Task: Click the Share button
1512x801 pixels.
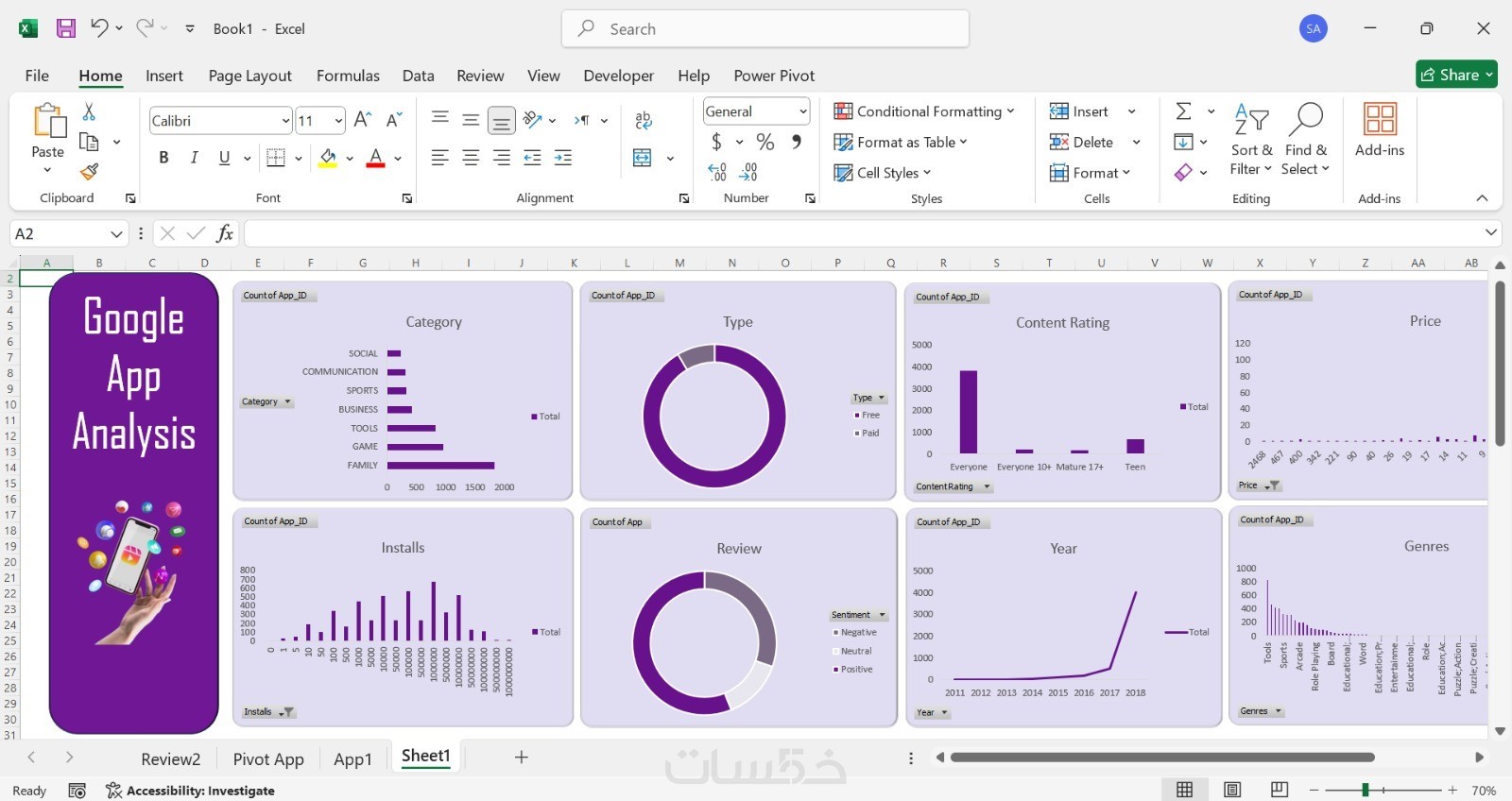Action: pos(1456,75)
